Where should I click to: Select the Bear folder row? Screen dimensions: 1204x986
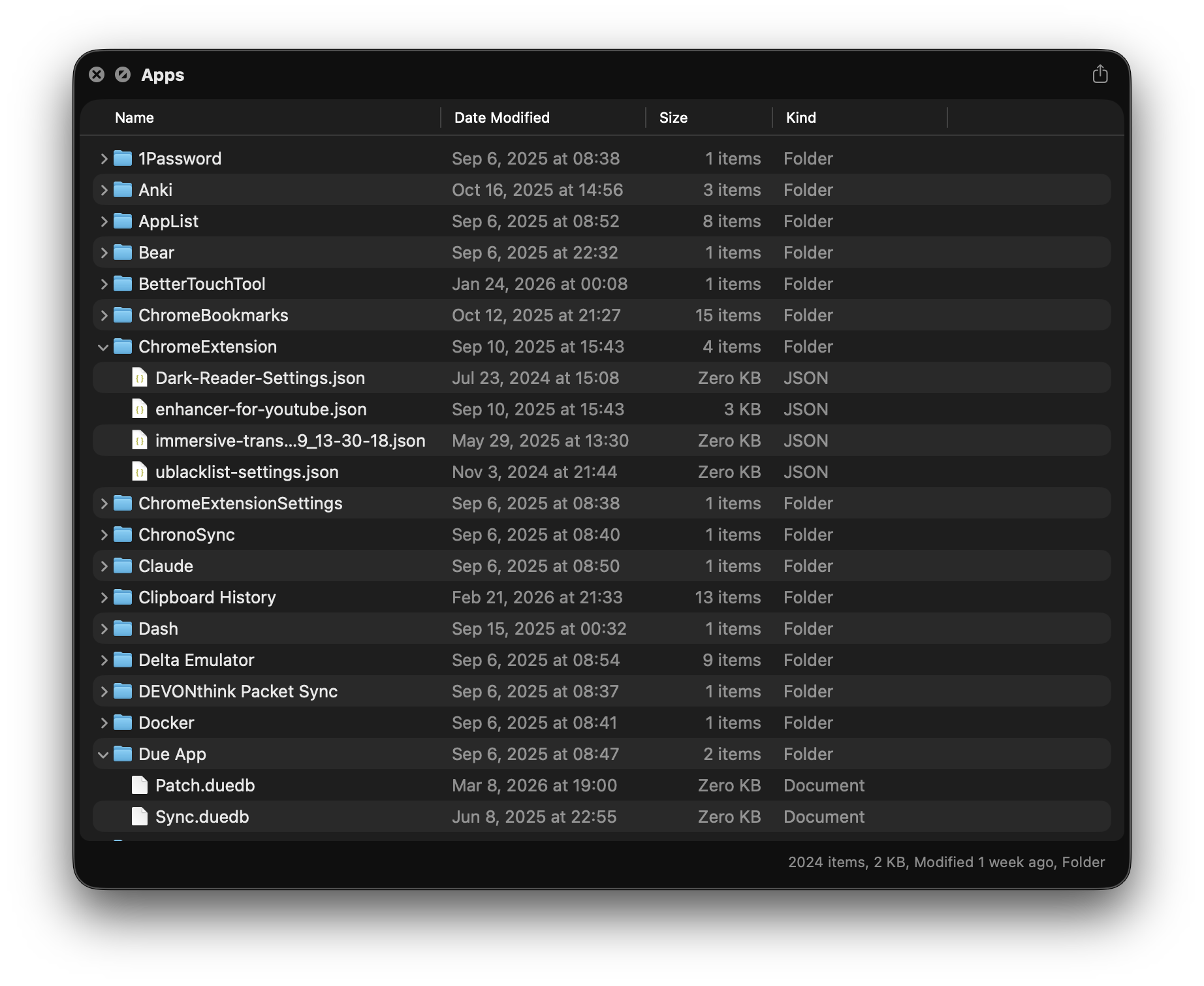[x=326, y=252]
